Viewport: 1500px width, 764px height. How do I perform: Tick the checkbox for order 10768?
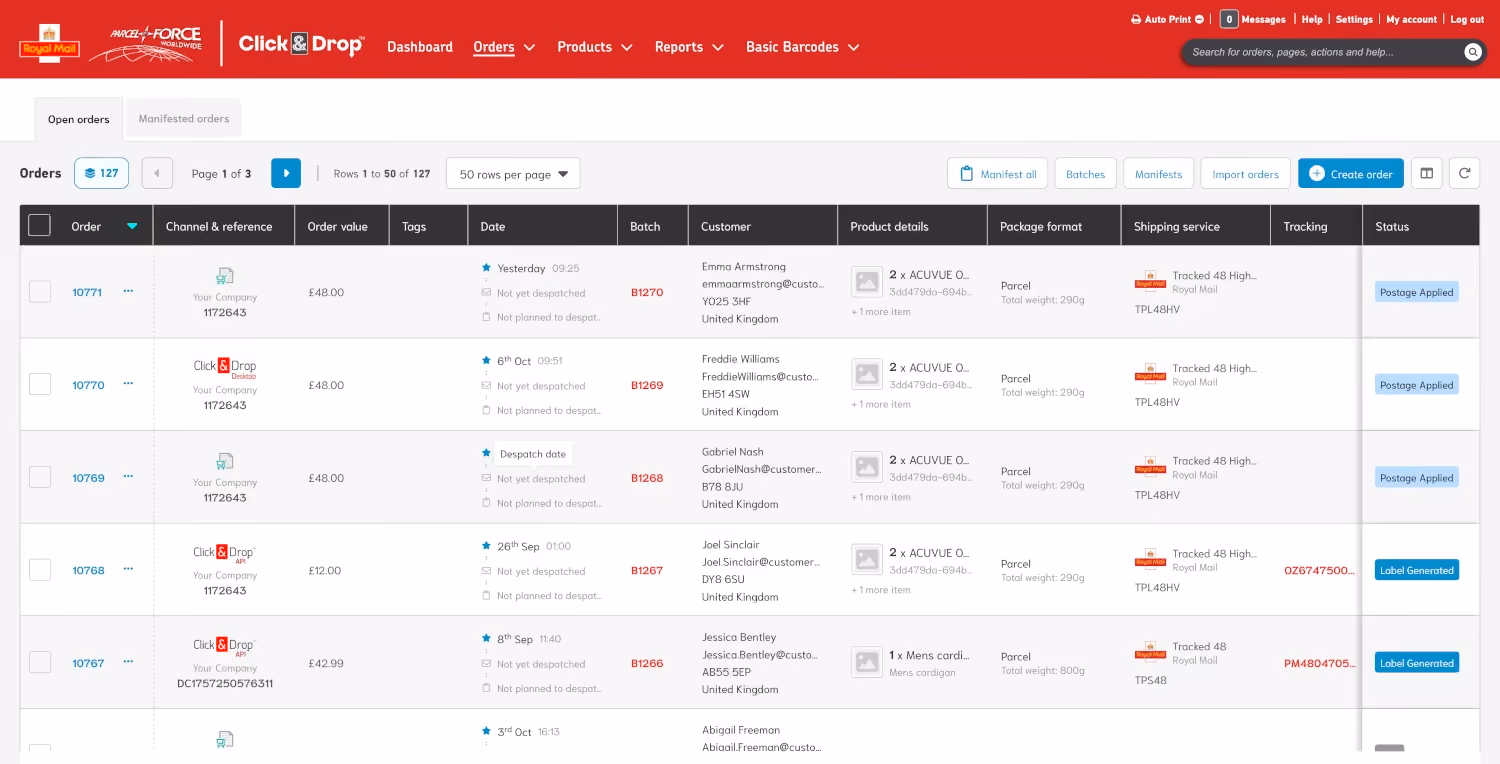(40, 570)
